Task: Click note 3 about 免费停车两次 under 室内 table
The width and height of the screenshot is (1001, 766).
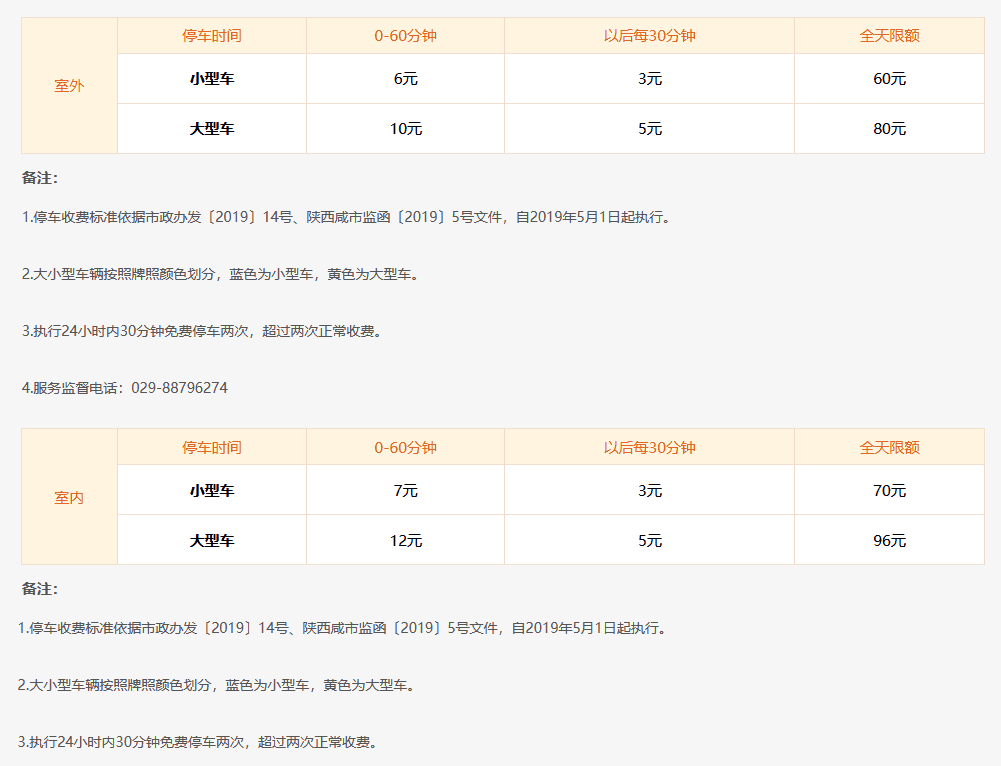Action: coord(199,742)
